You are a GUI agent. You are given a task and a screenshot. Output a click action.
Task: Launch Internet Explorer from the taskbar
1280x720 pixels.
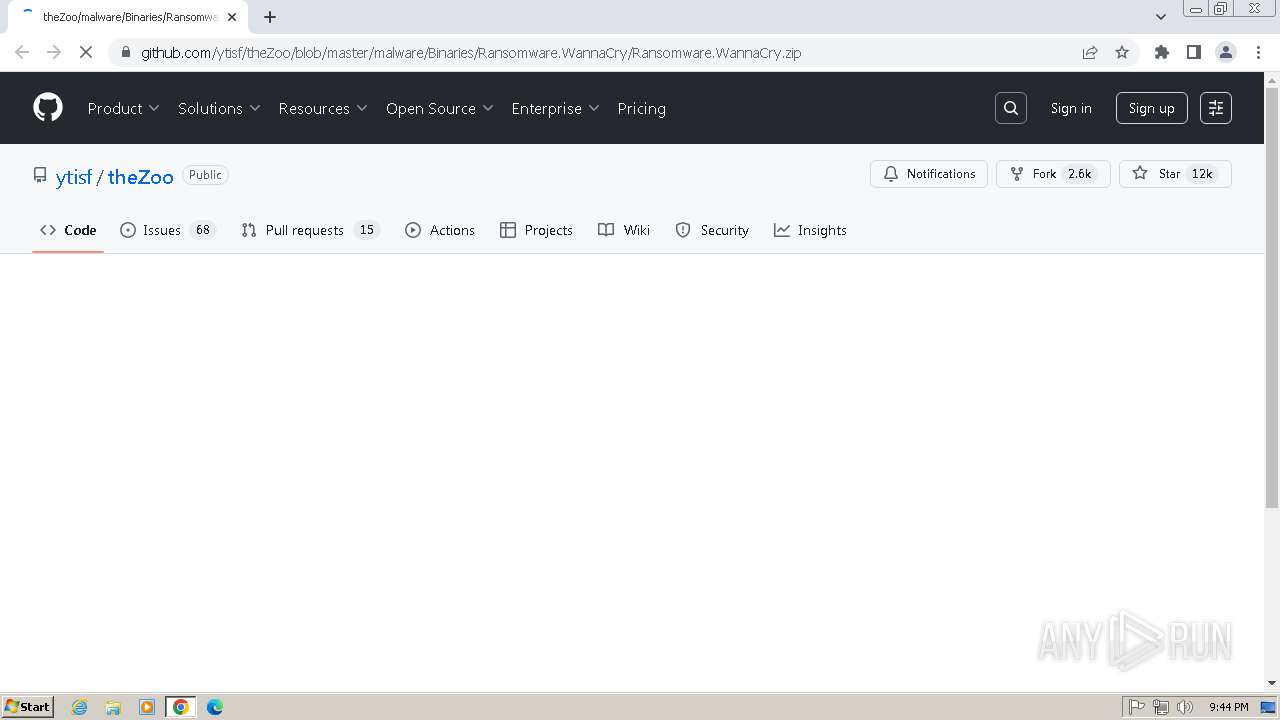(80, 707)
